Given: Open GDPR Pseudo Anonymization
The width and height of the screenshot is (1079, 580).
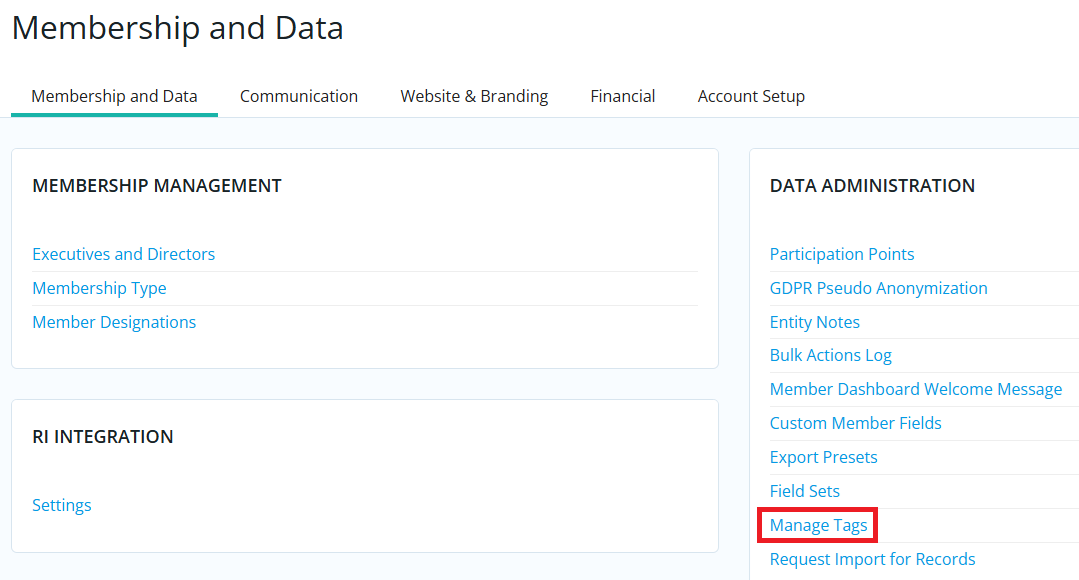Looking at the screenshot, I should click(878, 288).
